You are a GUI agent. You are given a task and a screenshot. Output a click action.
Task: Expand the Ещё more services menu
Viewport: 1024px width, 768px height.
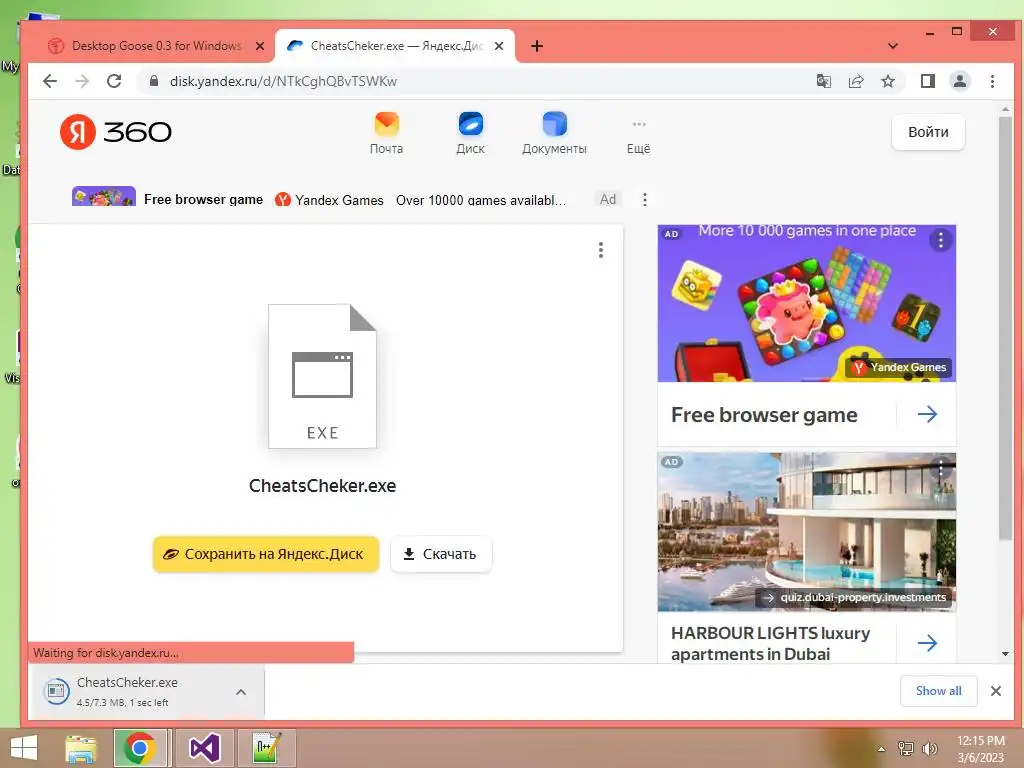pyautogui.click(x=639, y=137)
